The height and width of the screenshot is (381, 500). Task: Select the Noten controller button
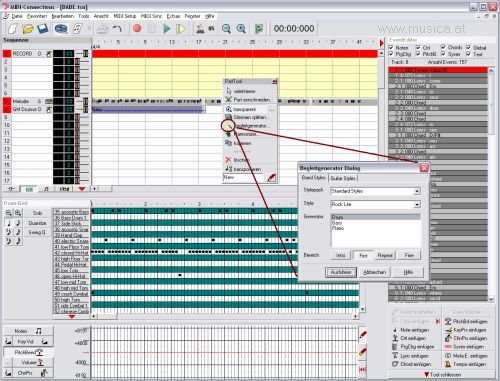[x=28, y=331]
